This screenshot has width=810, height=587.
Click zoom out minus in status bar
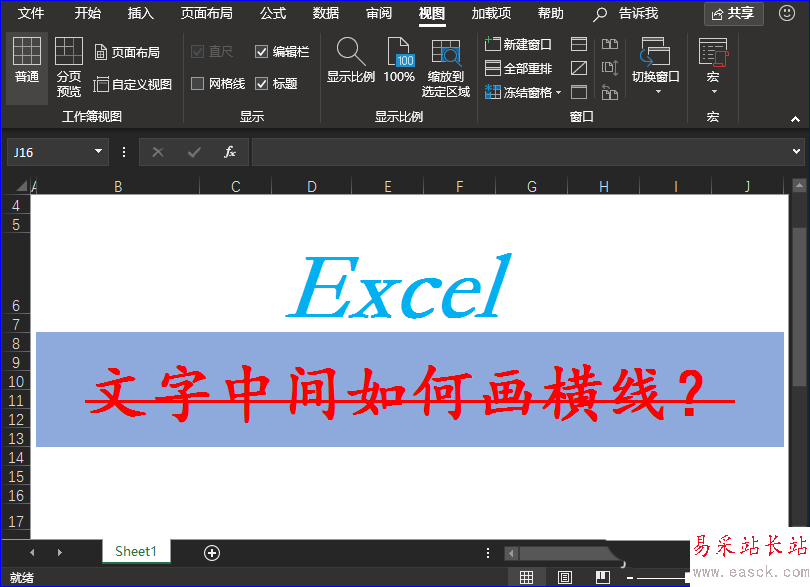coord(630,577)
